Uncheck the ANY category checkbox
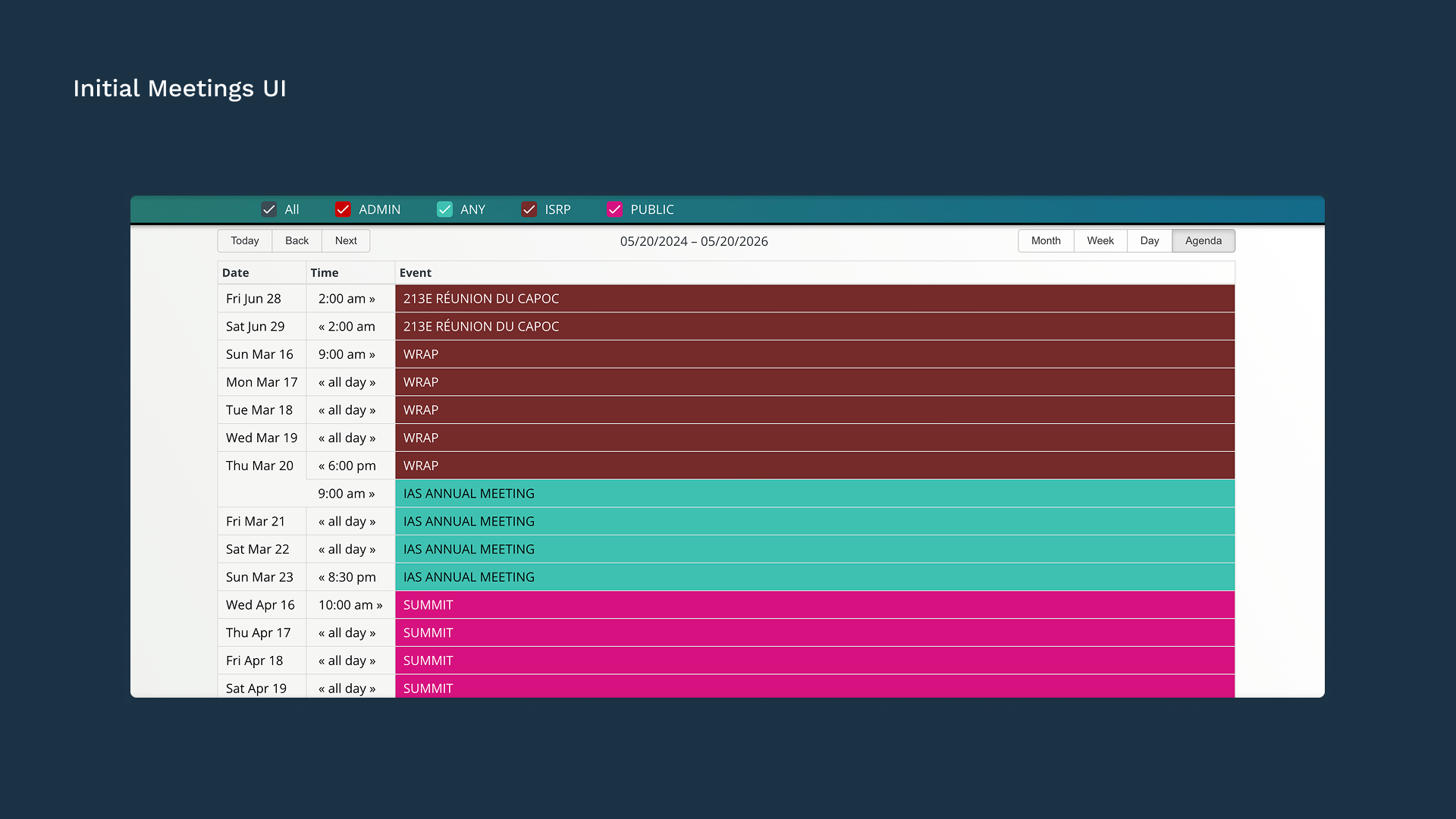This screenshot has width=1456, height=819. pyautogui.click(x=444, y=209)
